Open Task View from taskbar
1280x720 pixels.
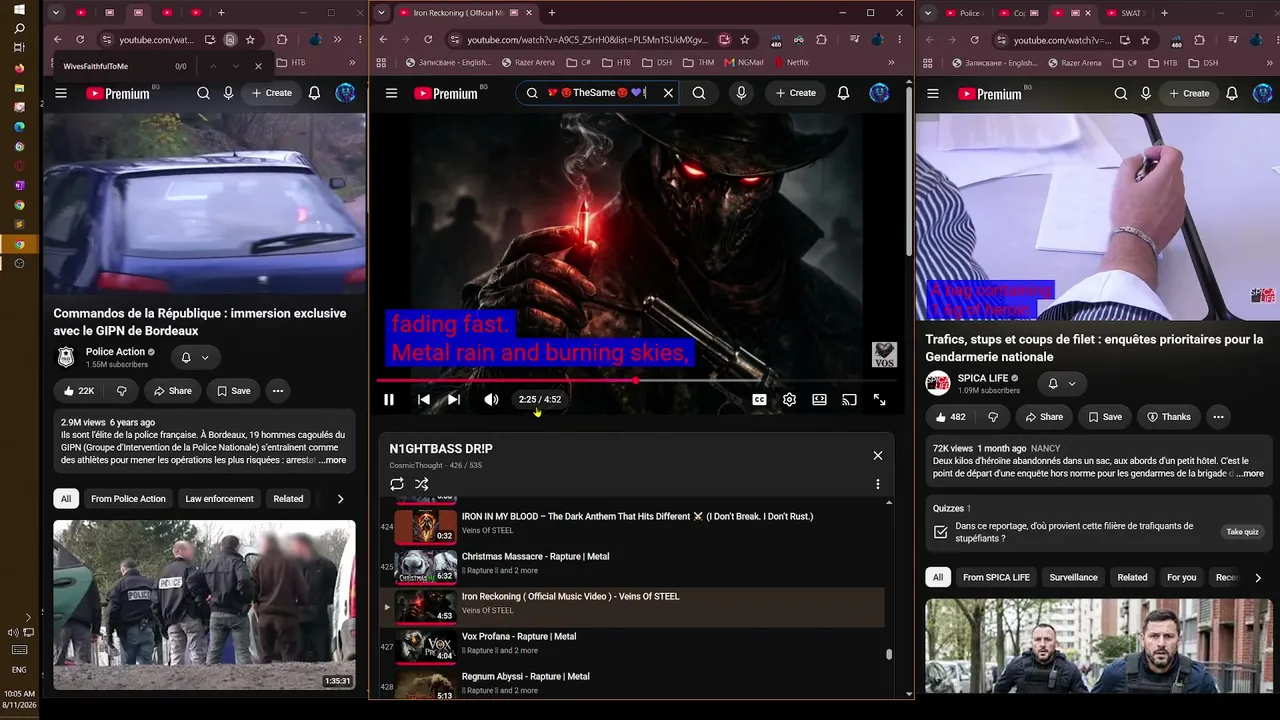coord(19,49)
